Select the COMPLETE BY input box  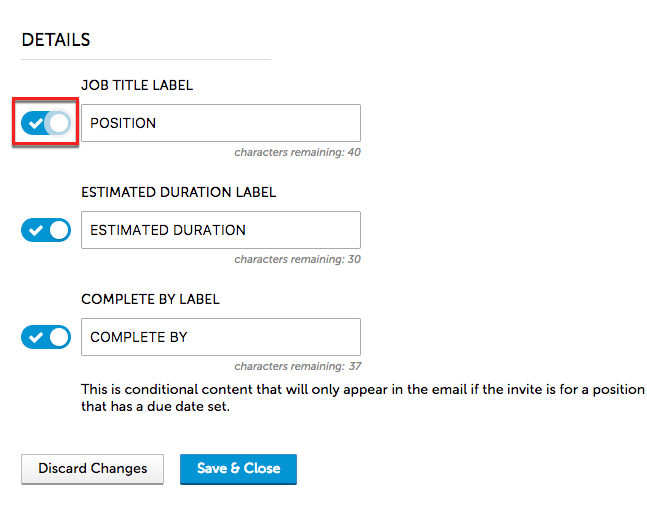[x=220, y=337]
